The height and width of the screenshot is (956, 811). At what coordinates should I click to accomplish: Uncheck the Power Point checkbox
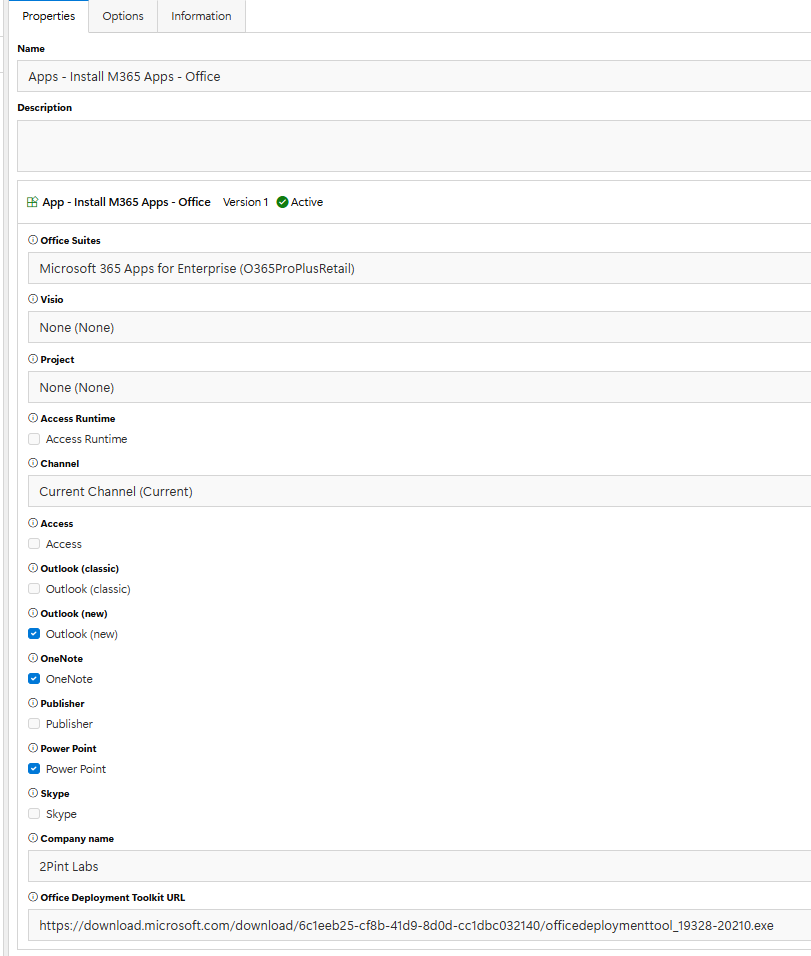[34, 769]
